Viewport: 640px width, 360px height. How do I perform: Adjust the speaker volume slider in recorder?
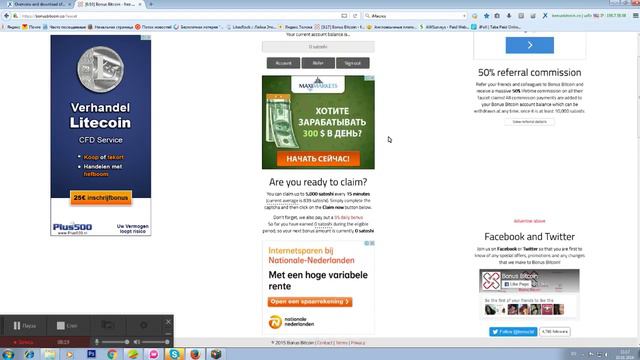point(156,342)
